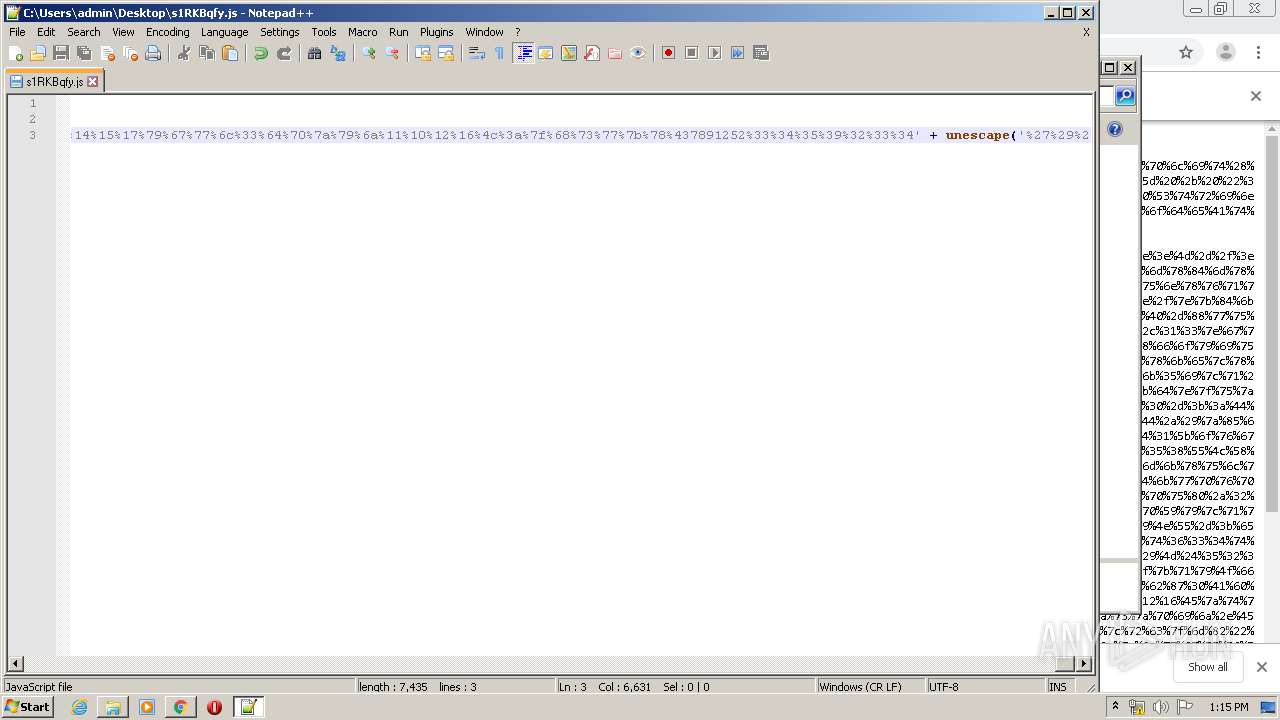Click the New file toolbar icon

click(x=16, y=53)
